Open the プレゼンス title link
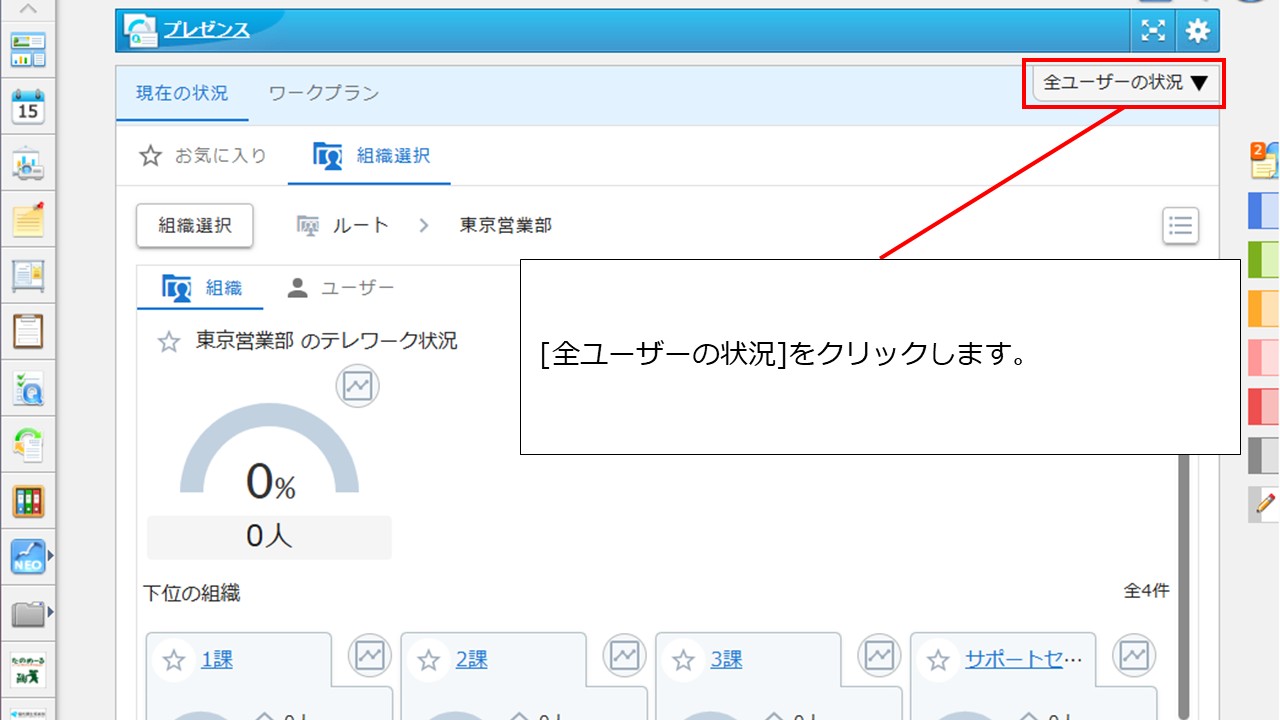 [x=206, y=30]
